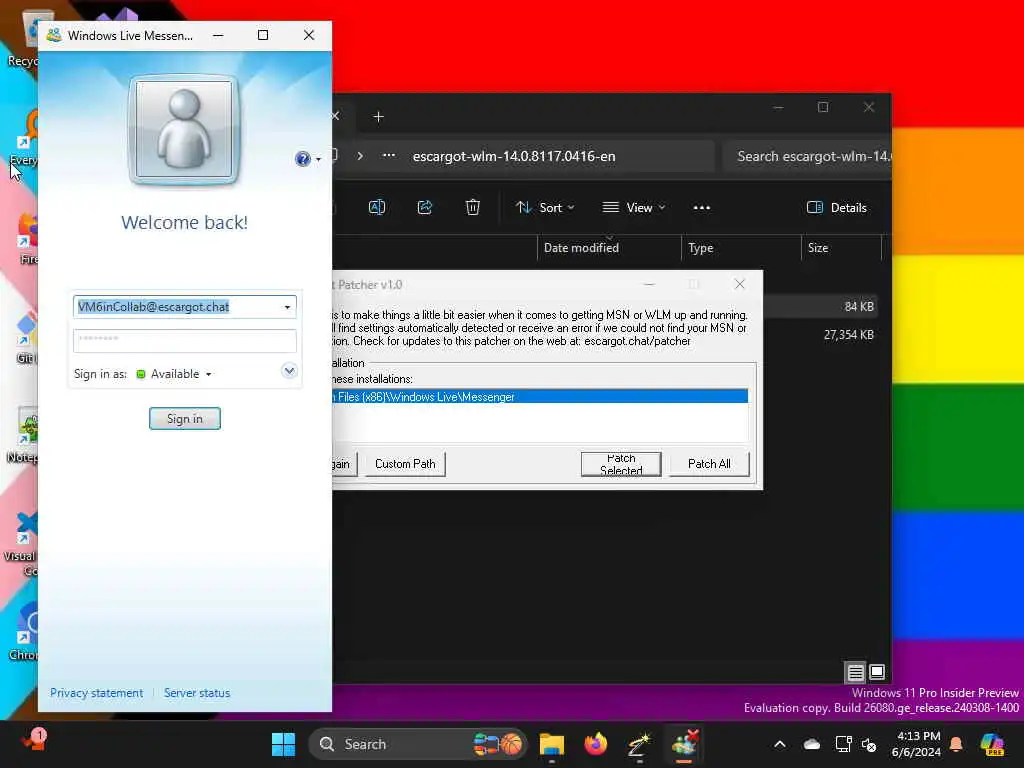Open Firefox from the taskbar

[x=596, y=744]
